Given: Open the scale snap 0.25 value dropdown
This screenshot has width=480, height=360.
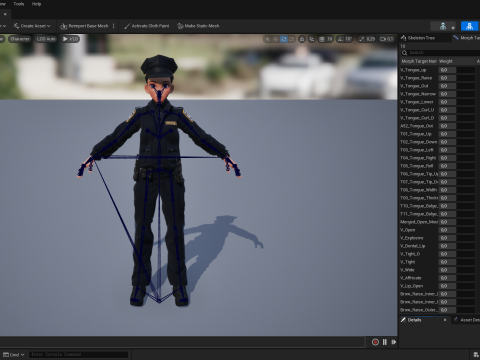Looking at the screenshot, I should [371, 39].
